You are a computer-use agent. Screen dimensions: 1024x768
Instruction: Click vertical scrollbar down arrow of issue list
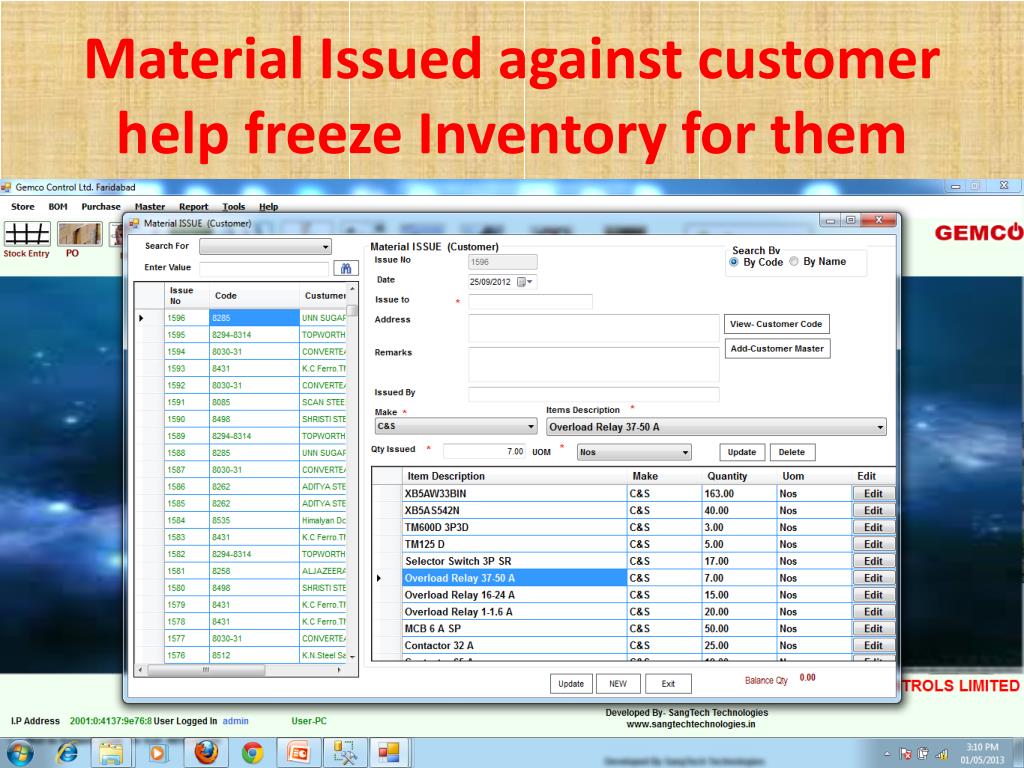353,656
